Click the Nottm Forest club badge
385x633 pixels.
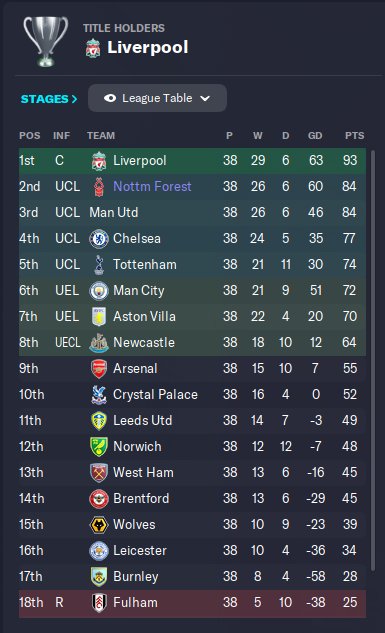pyautogui.click(x=99, y=187)
